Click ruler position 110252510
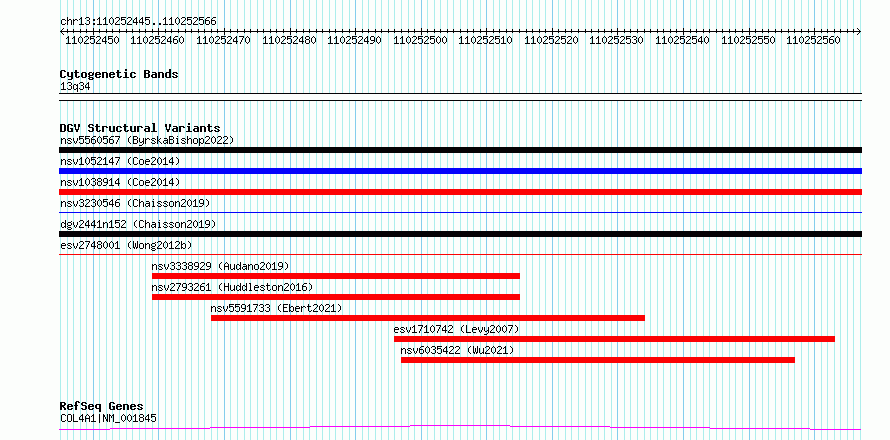The width and height of the screenshot is (890, 440). point(485,40)
